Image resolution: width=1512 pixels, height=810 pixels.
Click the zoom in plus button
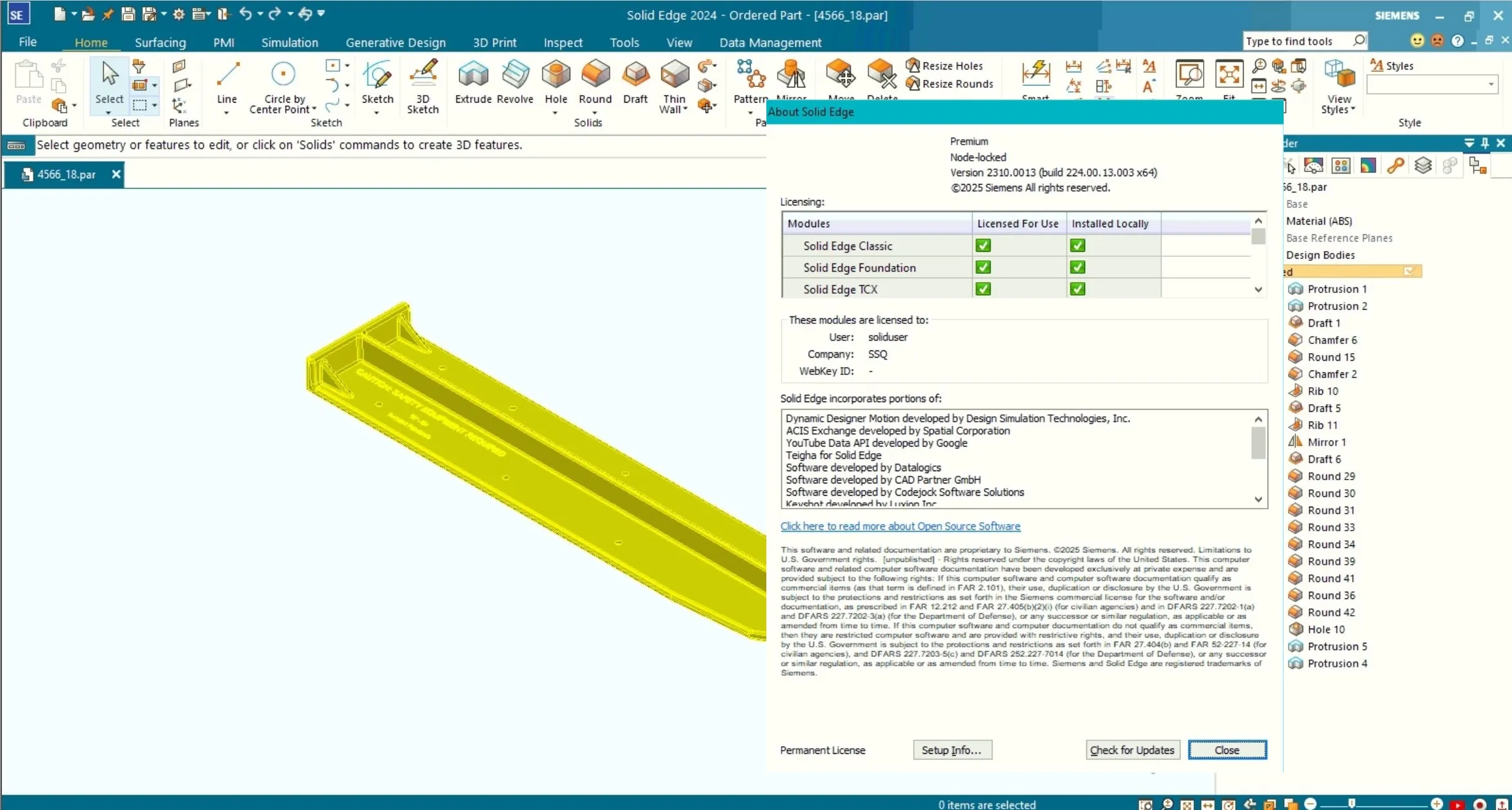click(x=1437, y=804)
